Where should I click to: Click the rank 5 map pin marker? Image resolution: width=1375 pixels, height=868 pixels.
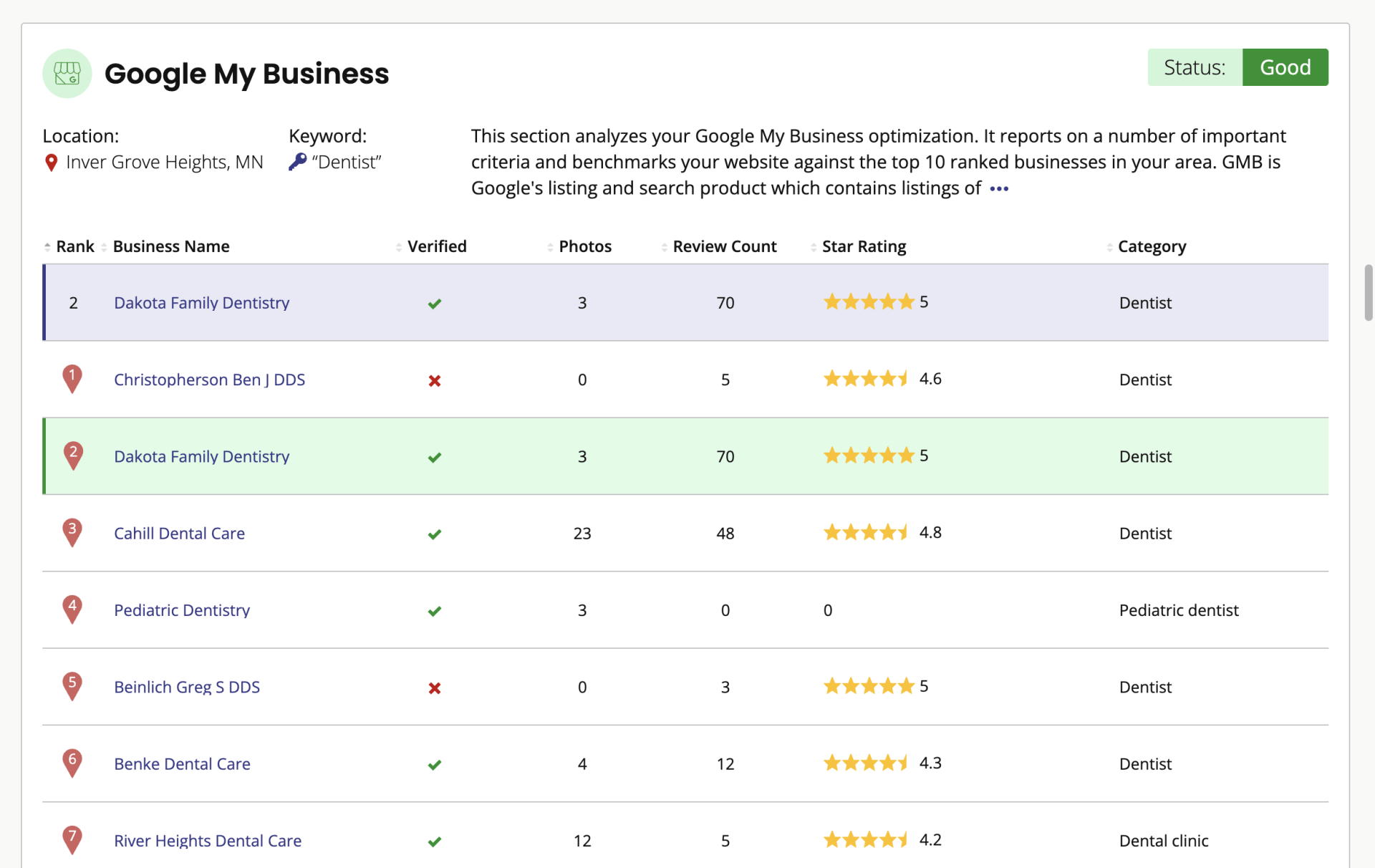[x=72, y=685]
